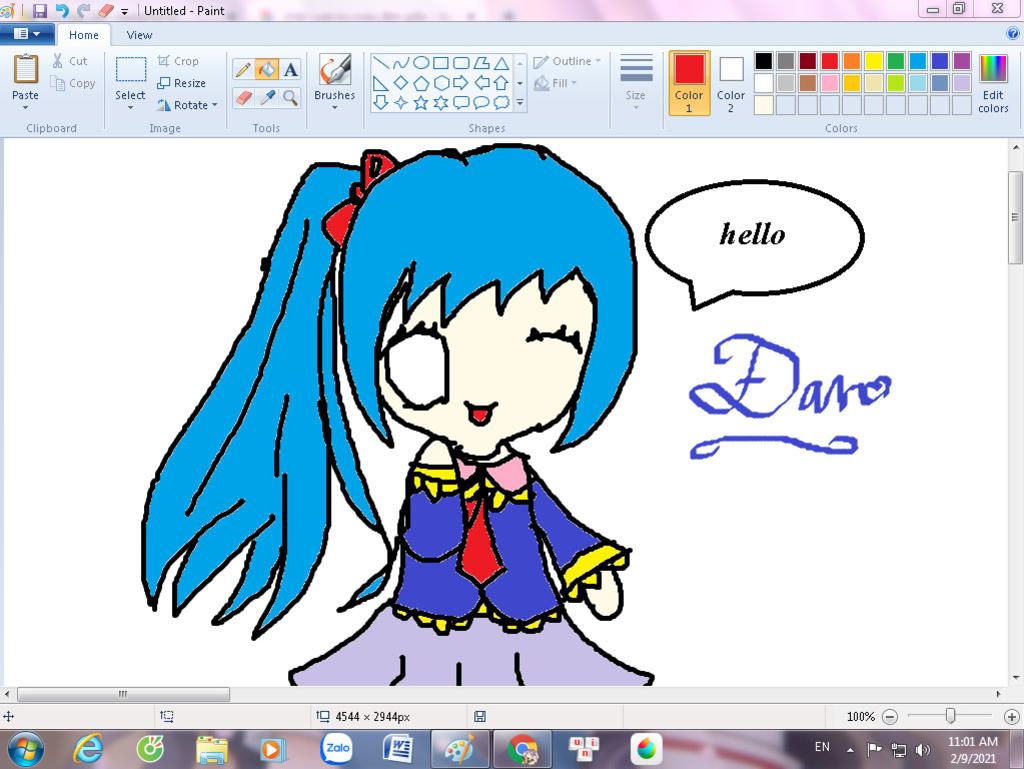The image size is (1024, 769).
Task: Choose the Oval shape
Action: pos(421,63)
